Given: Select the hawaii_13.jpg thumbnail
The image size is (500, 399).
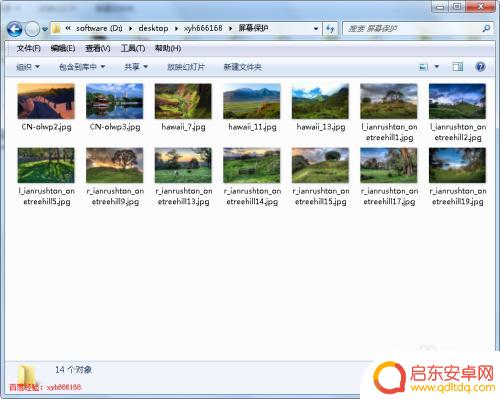Looking at the screenshot, I should point(320,101).
